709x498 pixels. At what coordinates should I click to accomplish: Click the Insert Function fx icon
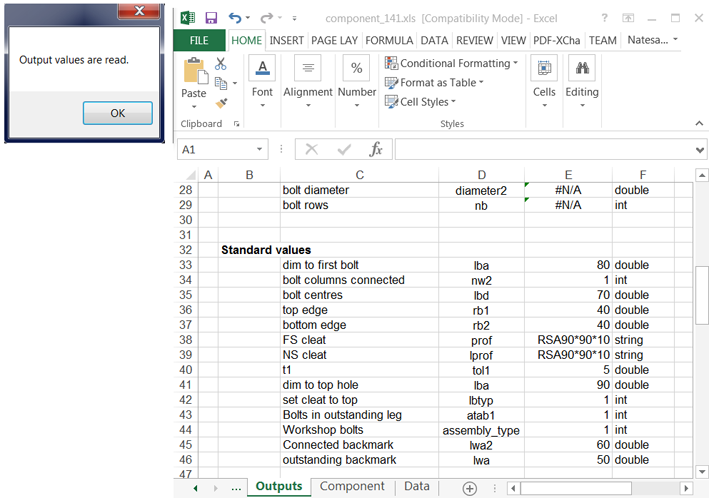tap(376, 149)
